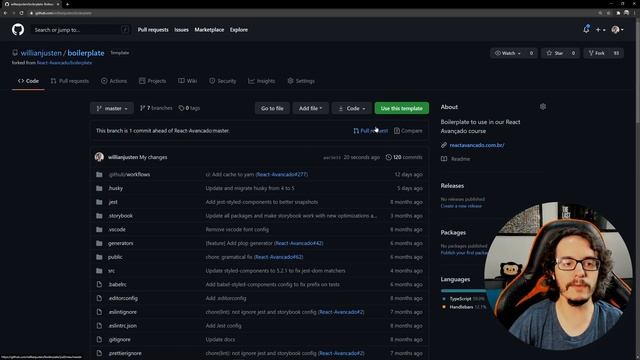This screenshot has height=360, width=640.
Task: Open the reactavancado.com.br link
Action: coord(477,145)
